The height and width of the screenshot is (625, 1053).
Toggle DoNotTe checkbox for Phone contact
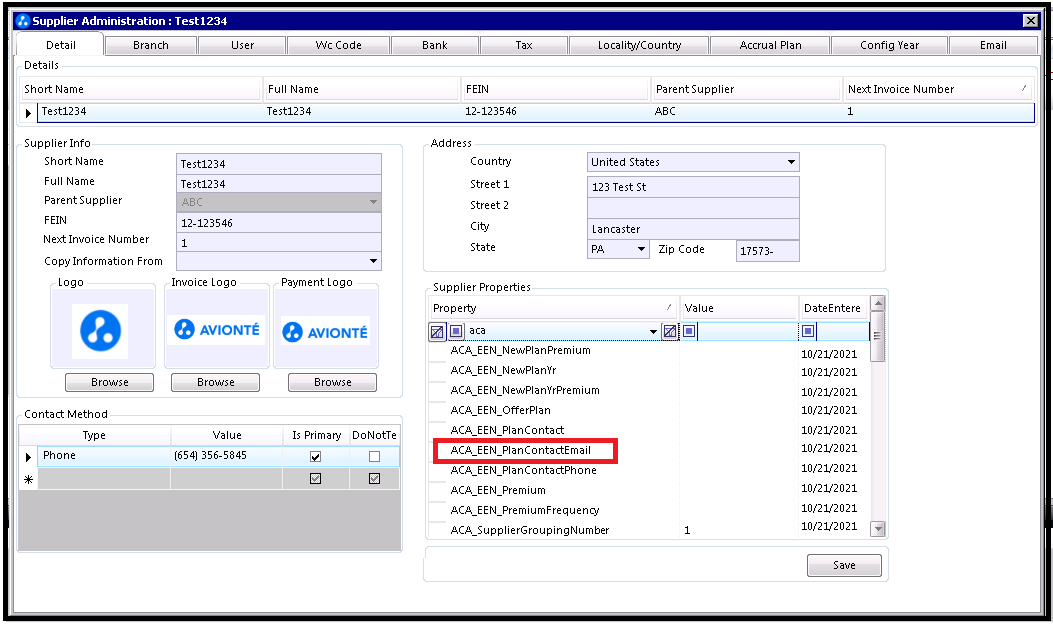[x=375, y=457]
